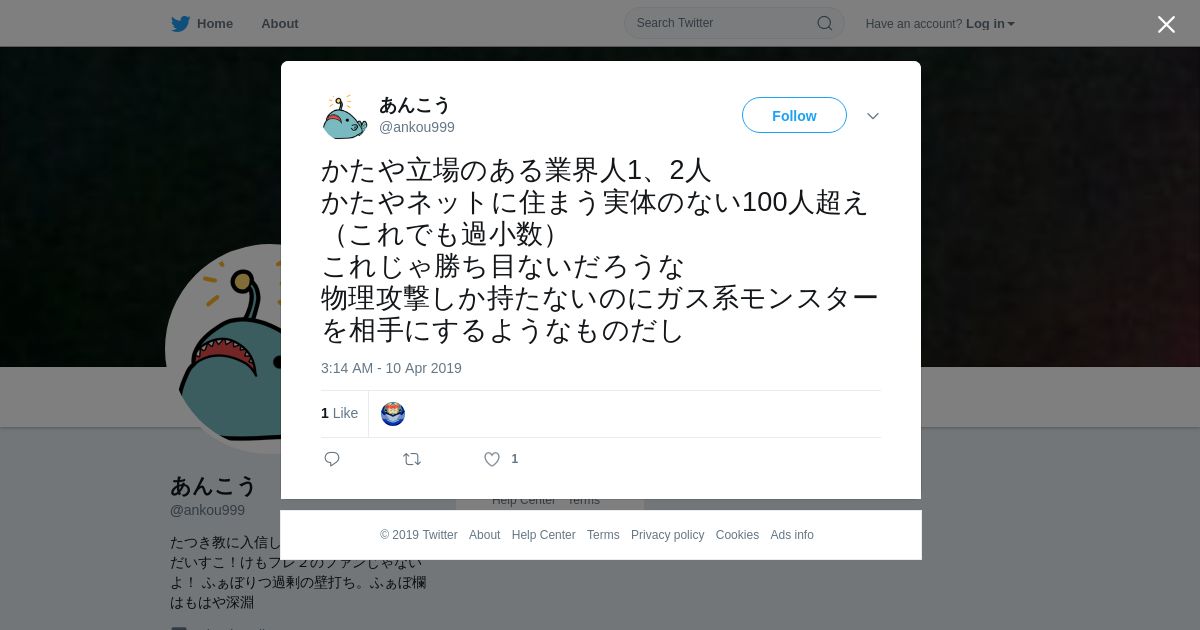This screenshot has width=1200, height=630.
Task: Follow the user ankou999
Action: (794, 115)
